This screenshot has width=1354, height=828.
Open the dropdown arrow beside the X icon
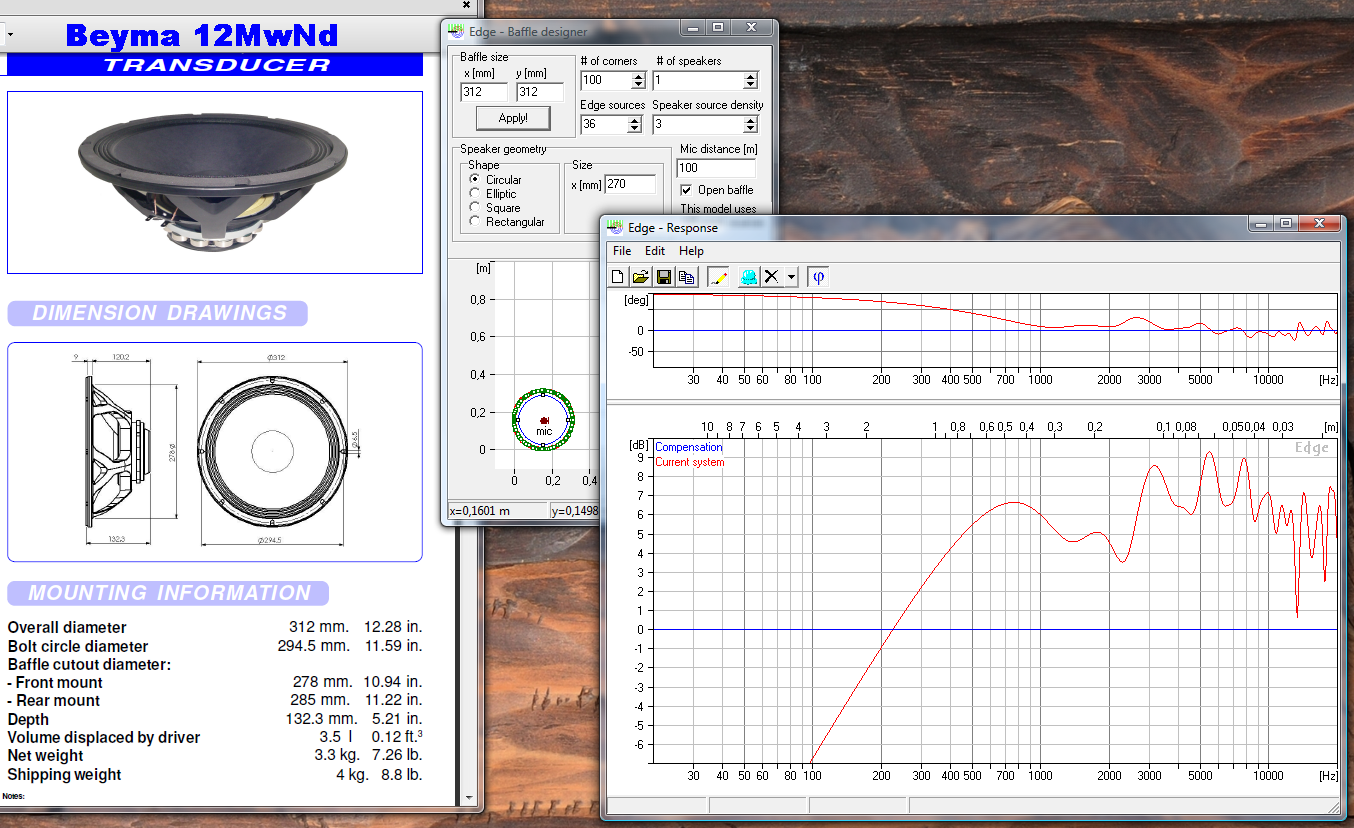791,277
